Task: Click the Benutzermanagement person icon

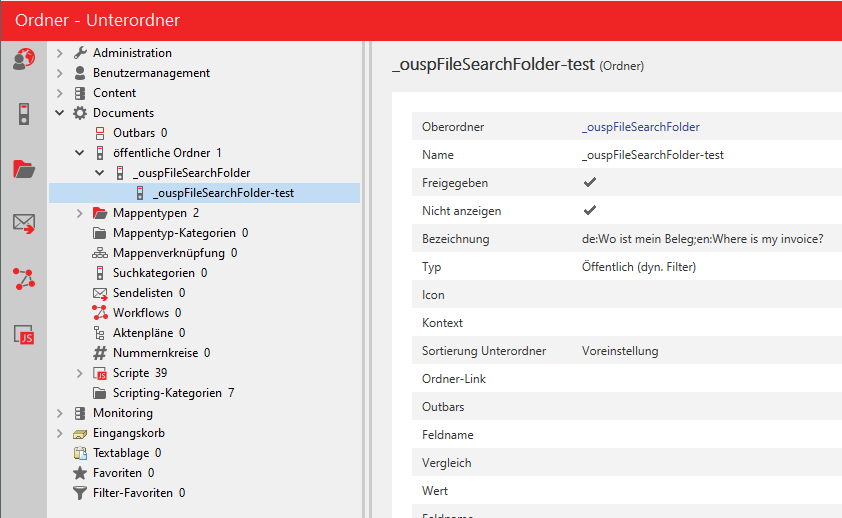Action: (80, 72)
